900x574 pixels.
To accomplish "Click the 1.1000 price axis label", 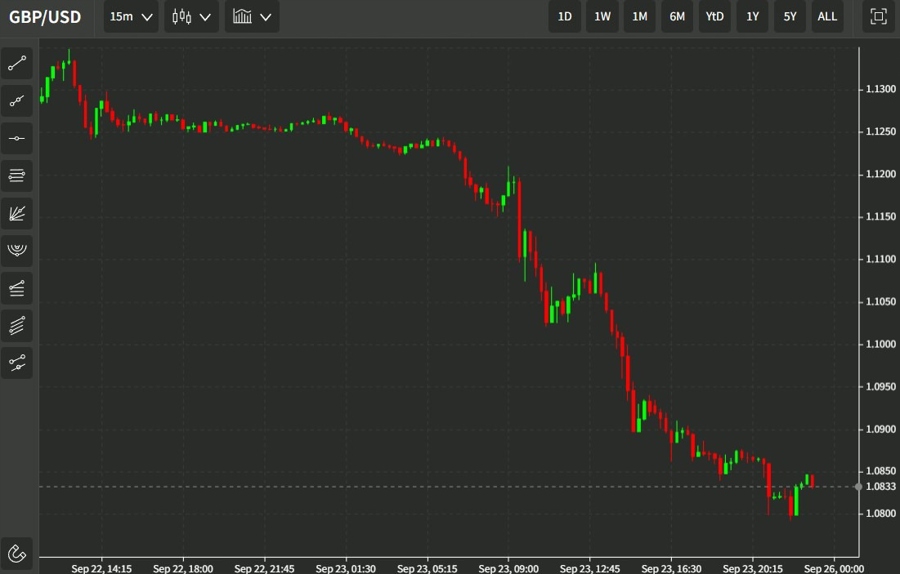I will coord(880,344).
